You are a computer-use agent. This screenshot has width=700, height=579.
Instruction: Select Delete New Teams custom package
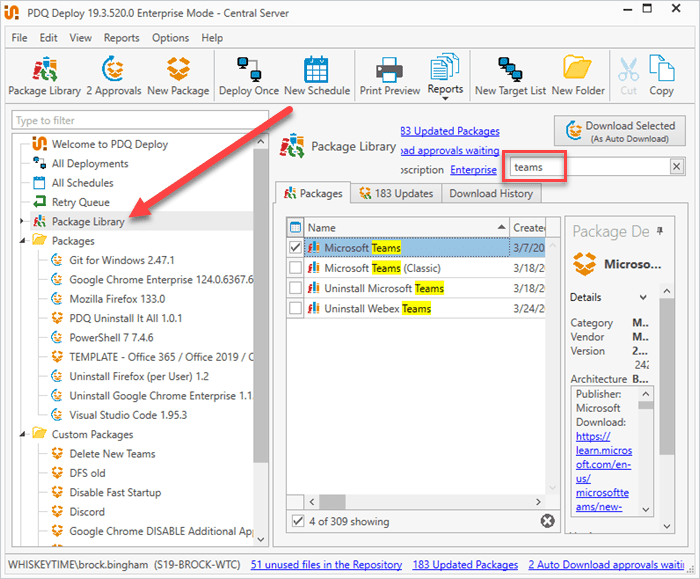[112, 454]
